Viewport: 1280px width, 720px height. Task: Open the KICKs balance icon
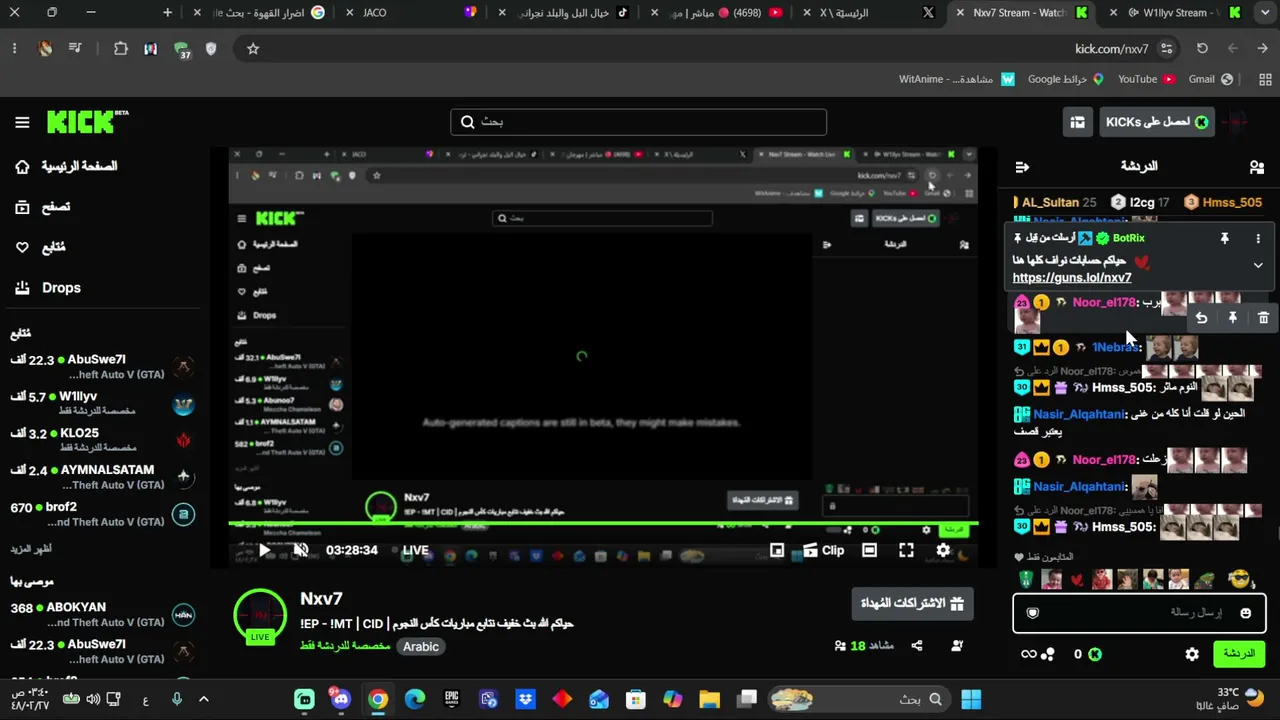(x=1095, y=654)
